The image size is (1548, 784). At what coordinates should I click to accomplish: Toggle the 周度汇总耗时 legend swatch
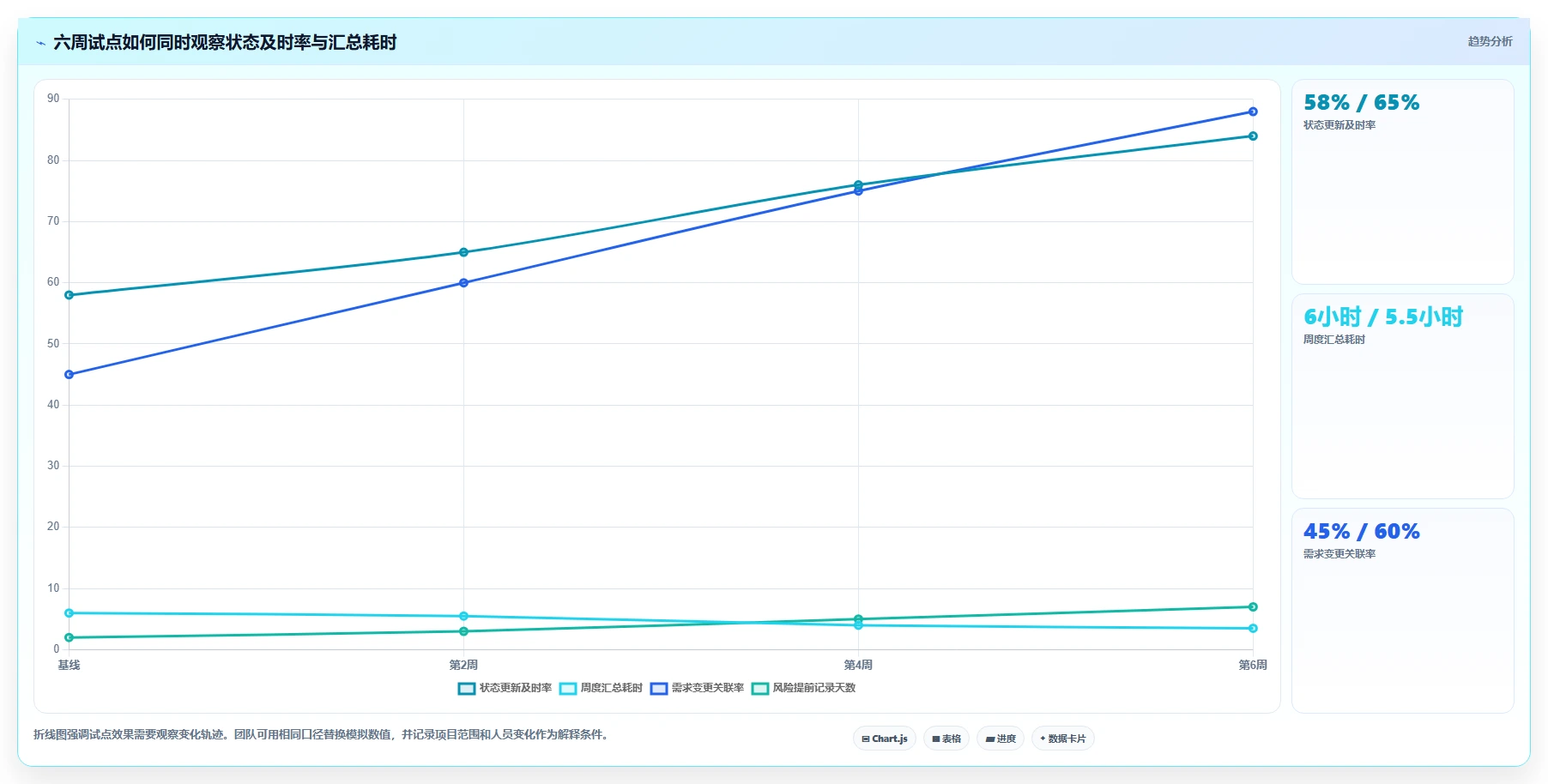(x=568, y=689)
